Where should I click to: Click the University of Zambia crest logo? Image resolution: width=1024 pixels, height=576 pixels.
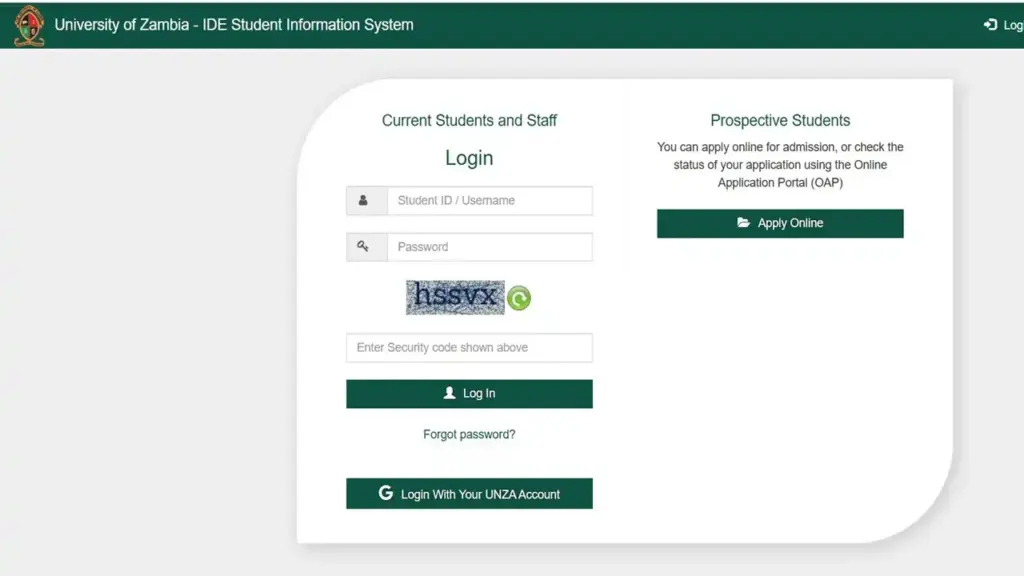click(x=29, y=25)
